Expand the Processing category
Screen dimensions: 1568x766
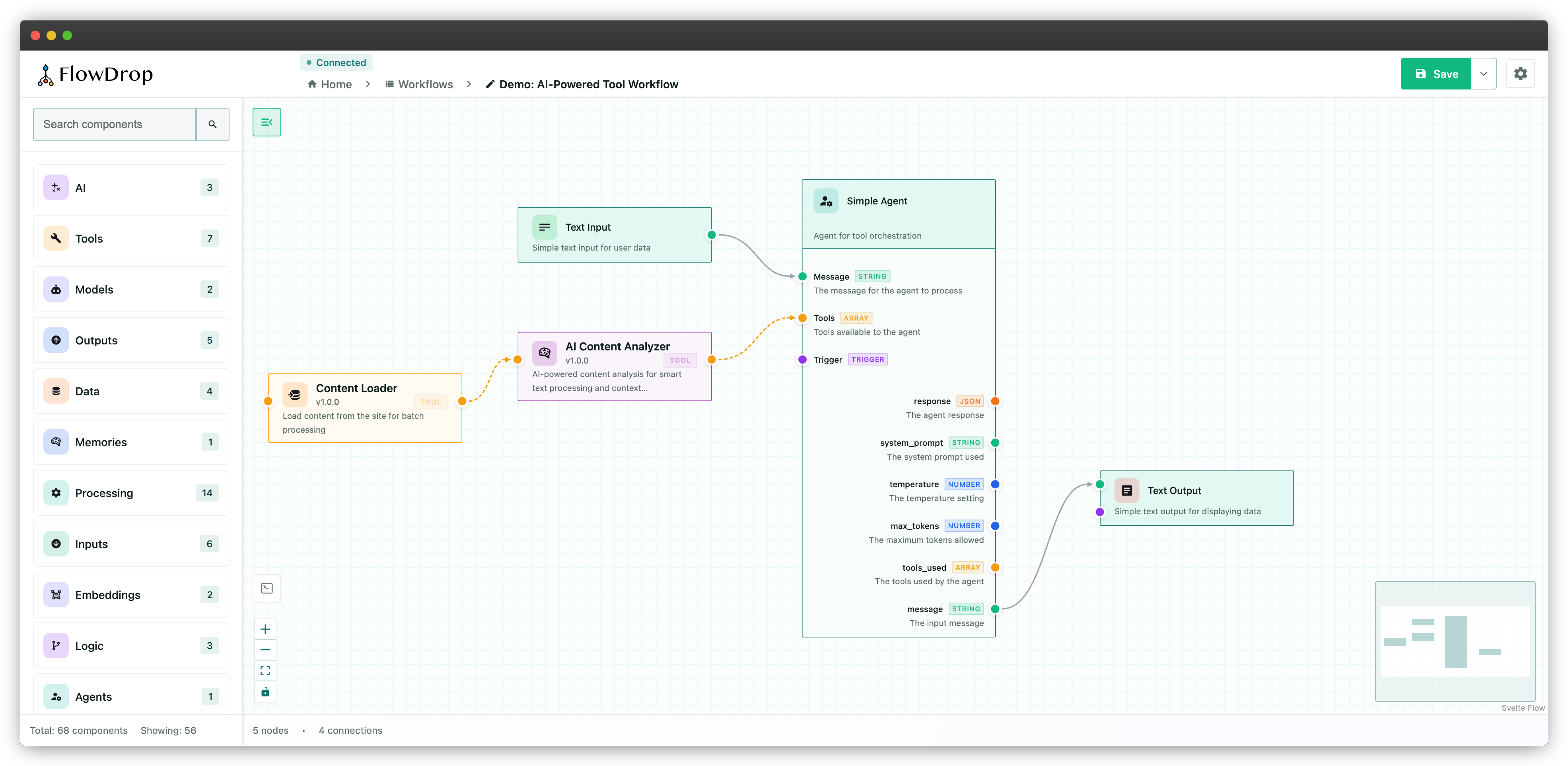coord(131,493)
